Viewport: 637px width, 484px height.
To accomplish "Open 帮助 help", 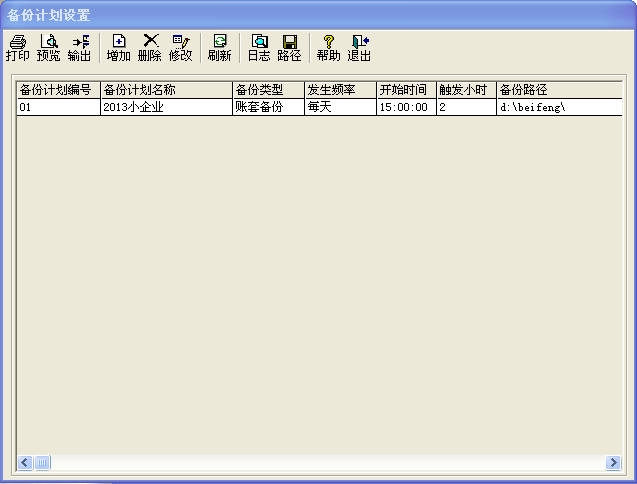I will click(328, 48).
